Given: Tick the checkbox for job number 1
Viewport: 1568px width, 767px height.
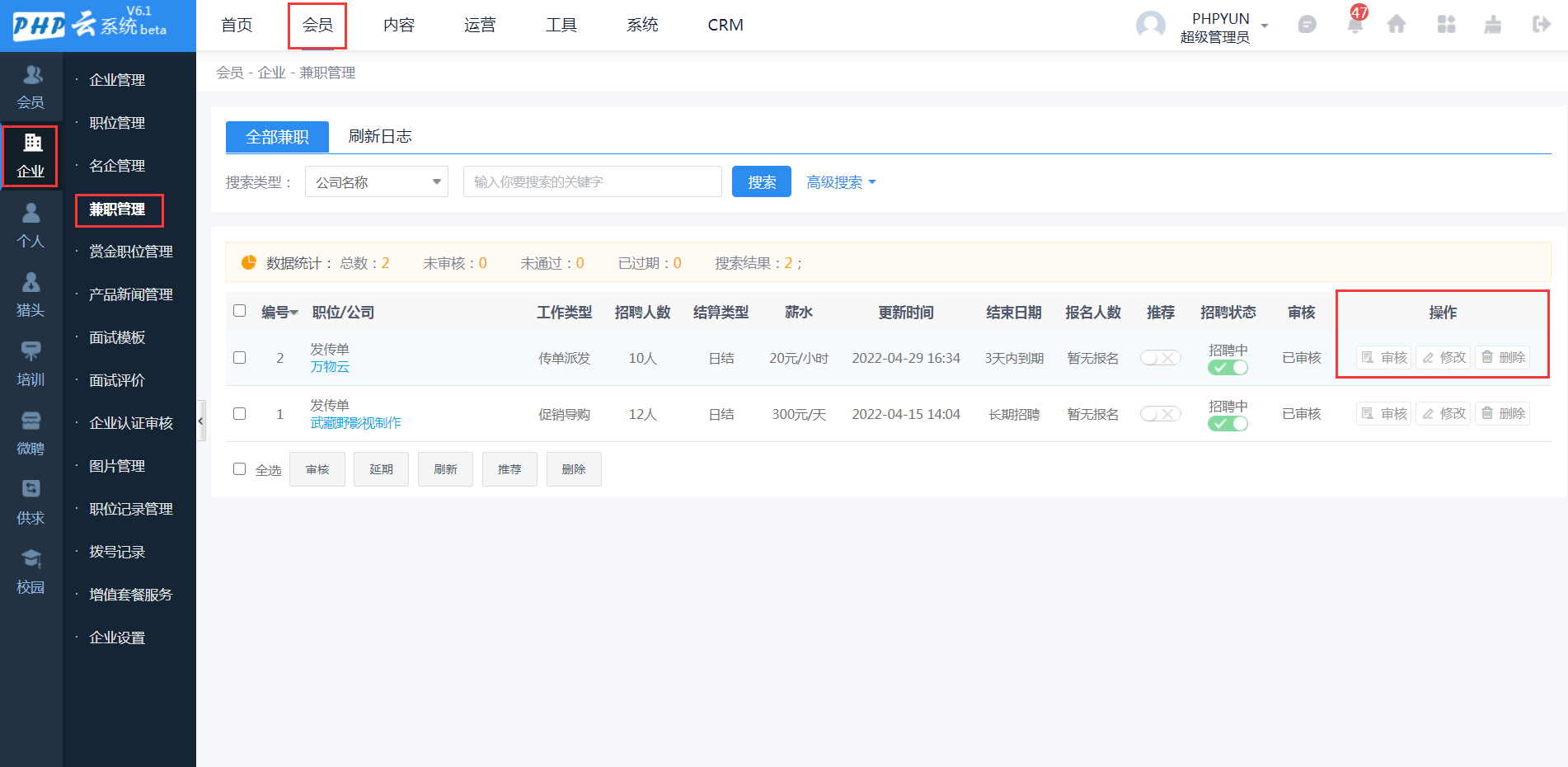Looking at the screenshot, I should point(240,413).
